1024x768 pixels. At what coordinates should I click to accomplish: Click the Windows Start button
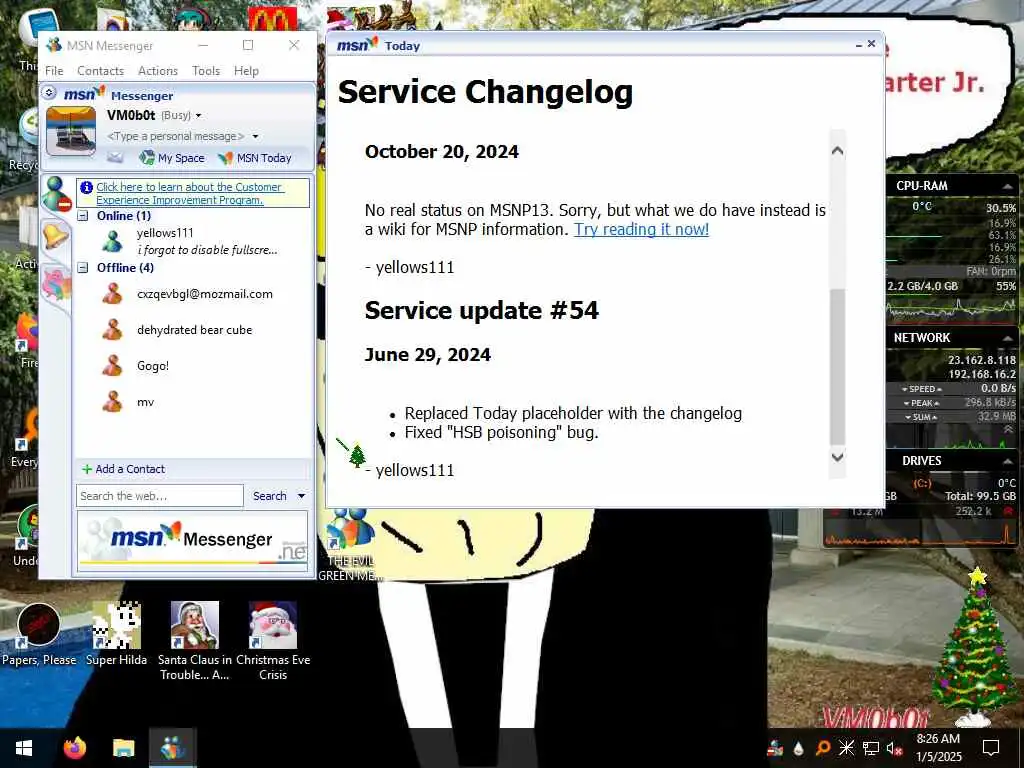tap(24, 748)
